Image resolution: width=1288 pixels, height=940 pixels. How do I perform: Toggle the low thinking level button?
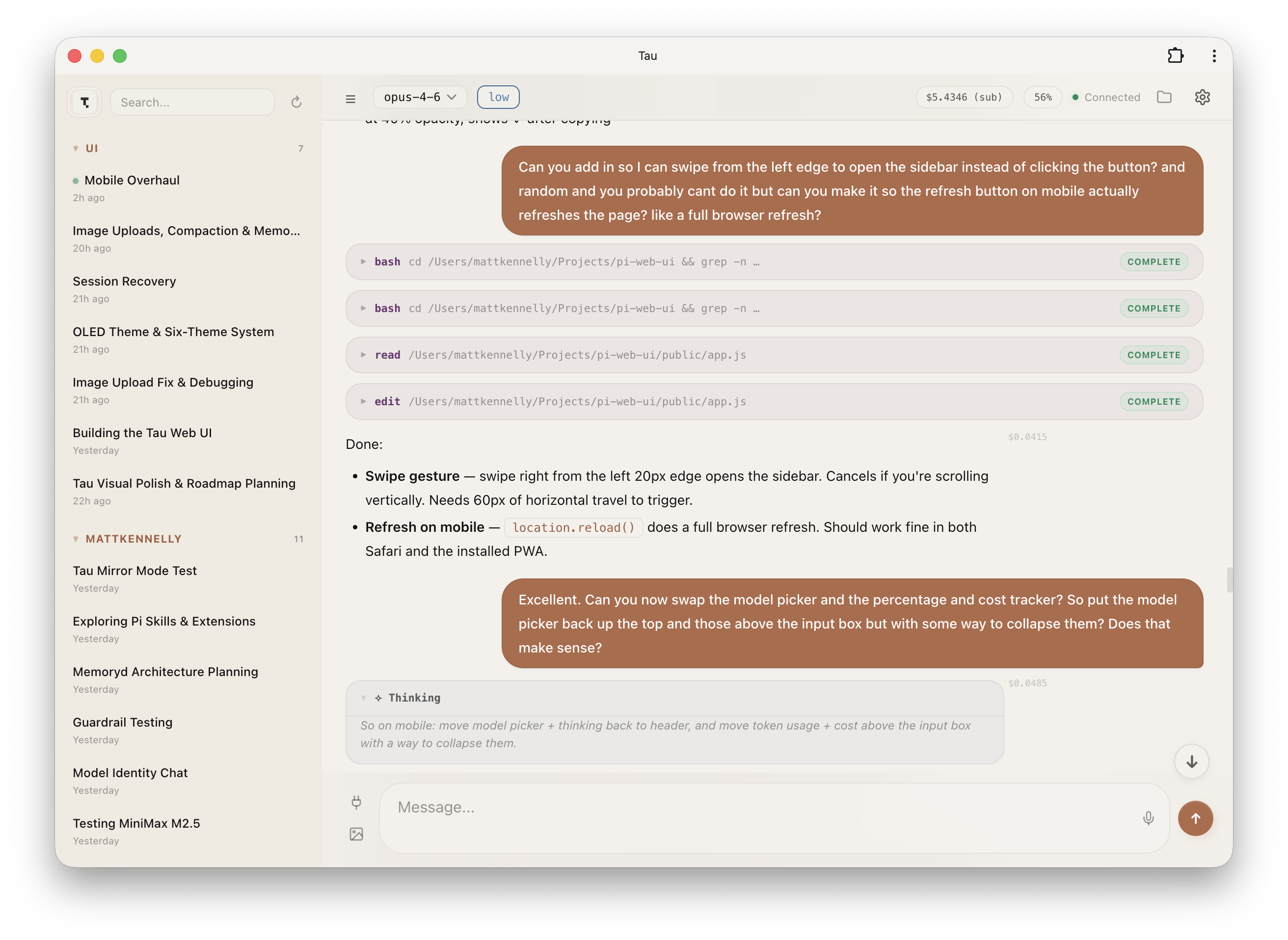[498, 97]
